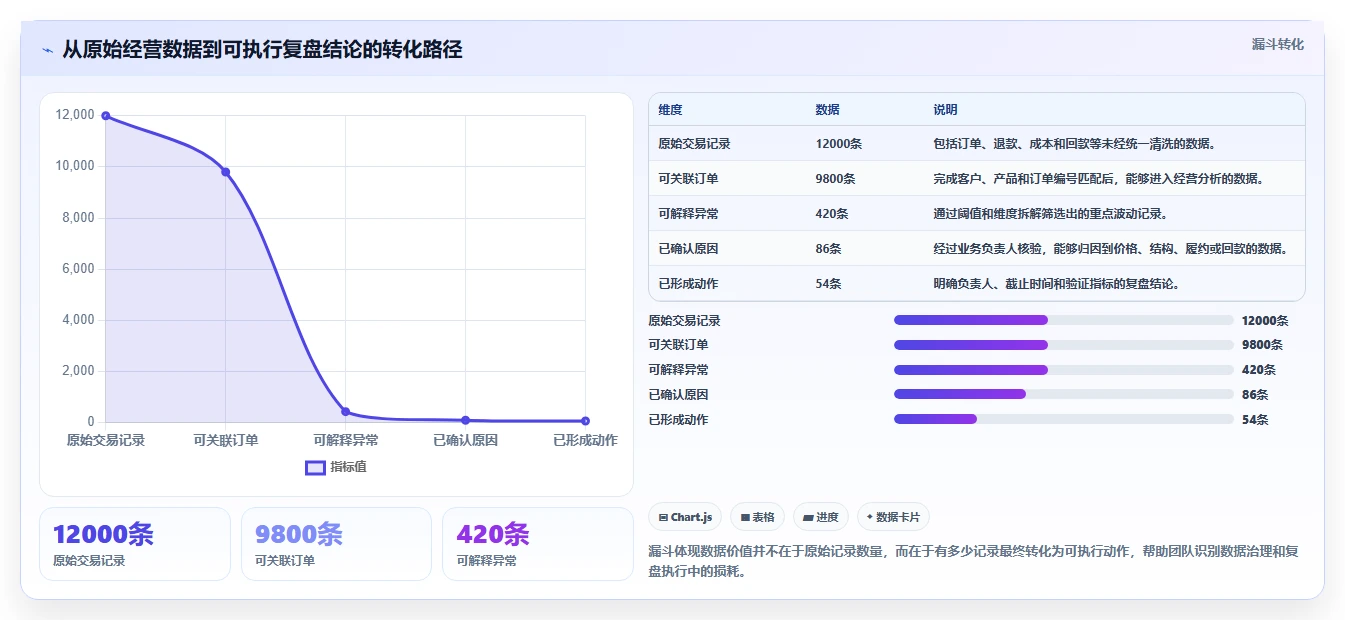Click the description starting 包括订单、退款
Image resolution: width=1345 pixels, height=620 pixels.
click(1074, 143)
